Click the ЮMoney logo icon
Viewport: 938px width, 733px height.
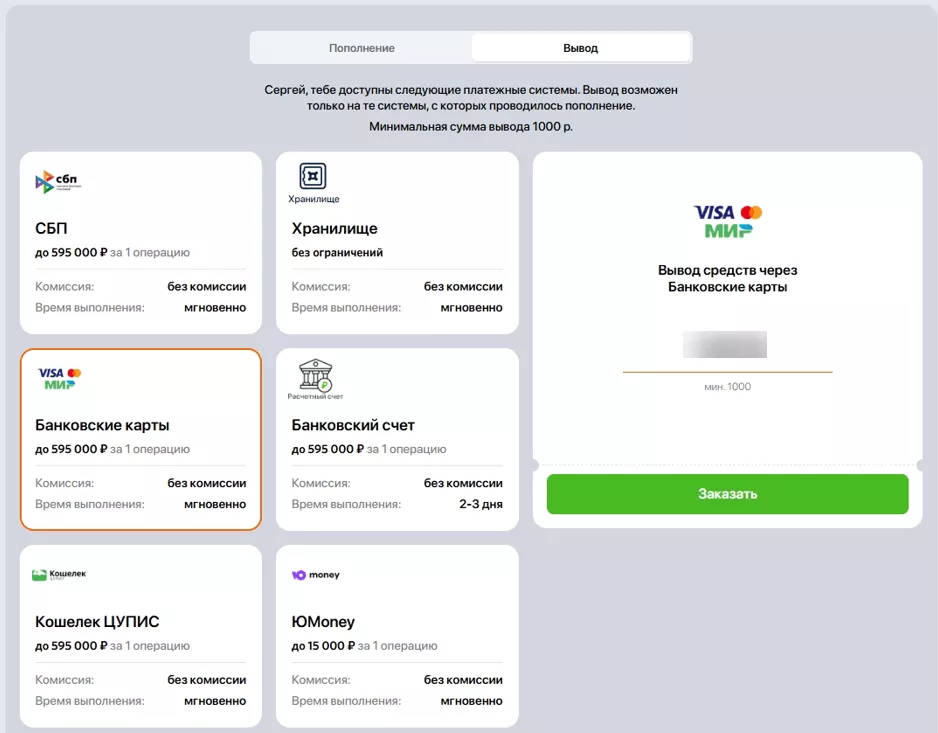[315, 575]
